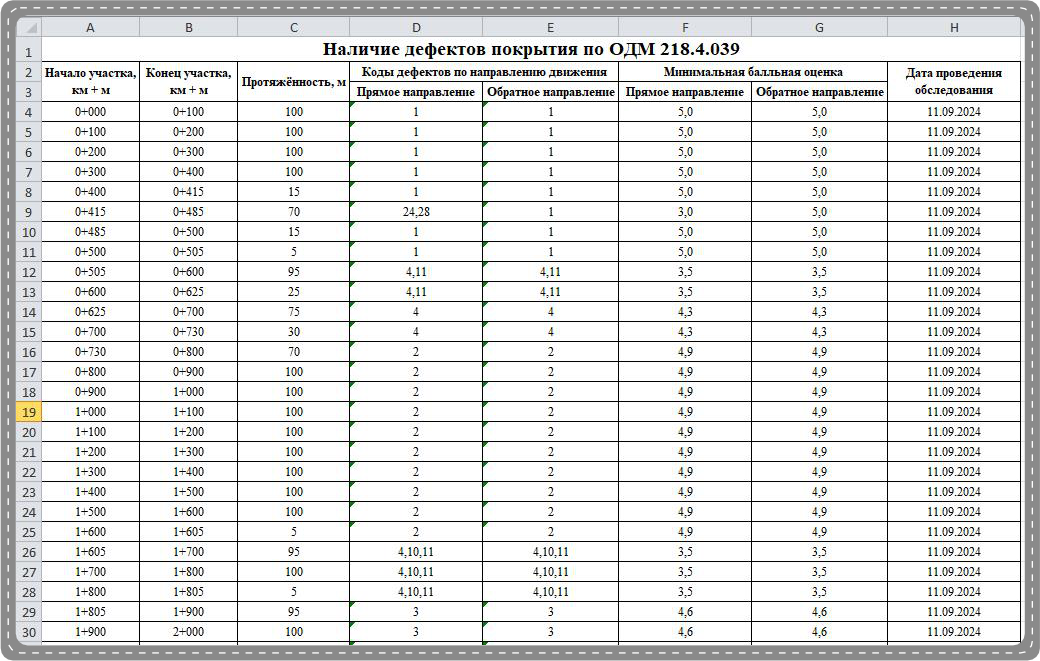The width and height of the screenshot is (1040, 661).
Task: Click 'Протяжённость, м' header cell
Action: point(293,82)
